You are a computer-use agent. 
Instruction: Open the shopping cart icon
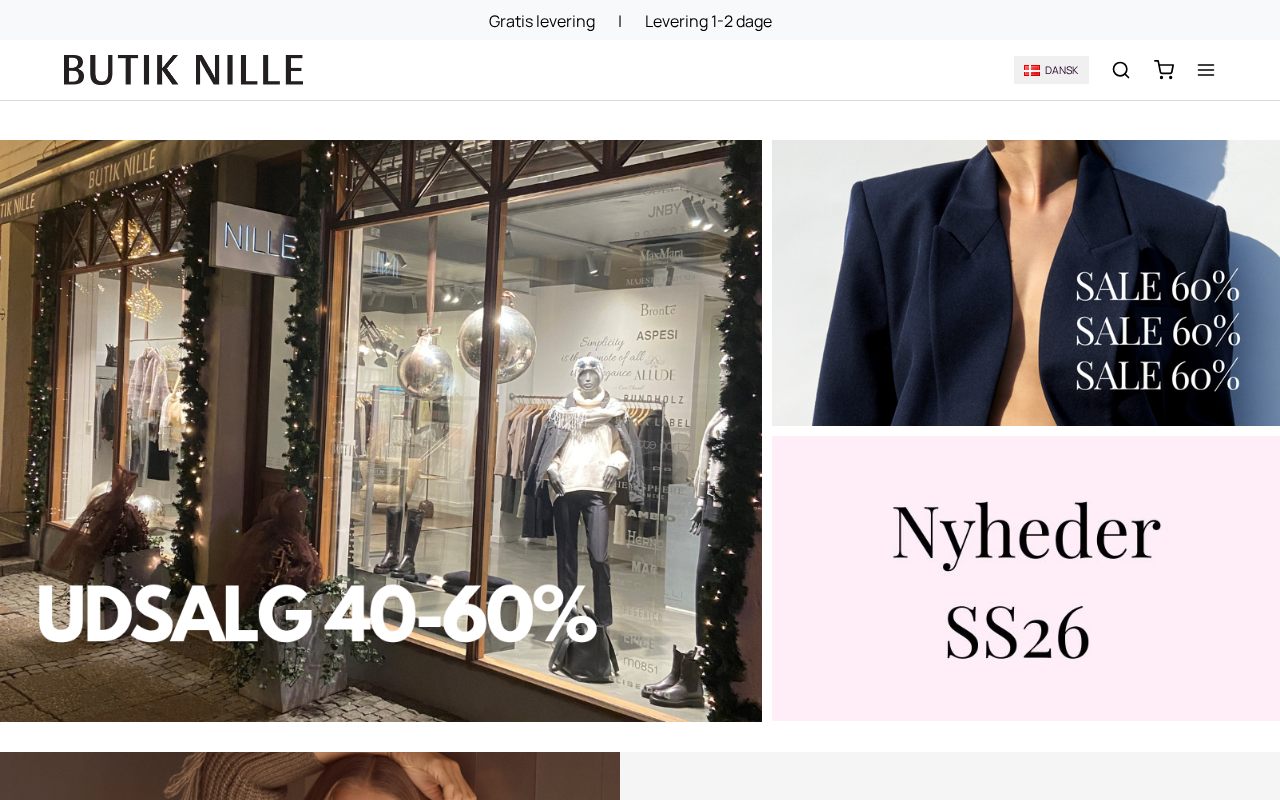coord(1164,70)
